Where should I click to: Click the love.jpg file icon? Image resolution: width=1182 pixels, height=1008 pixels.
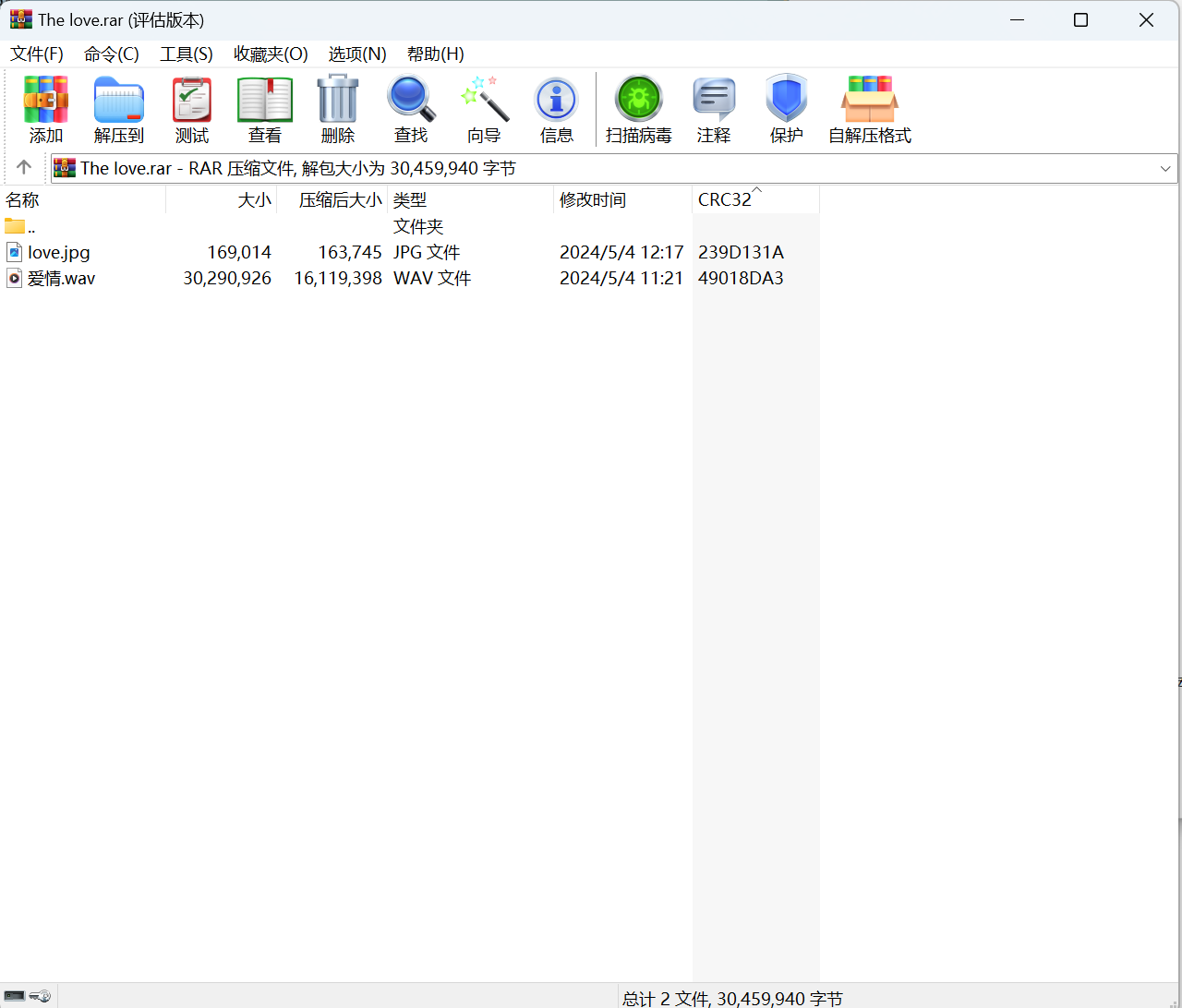(14, 252)
